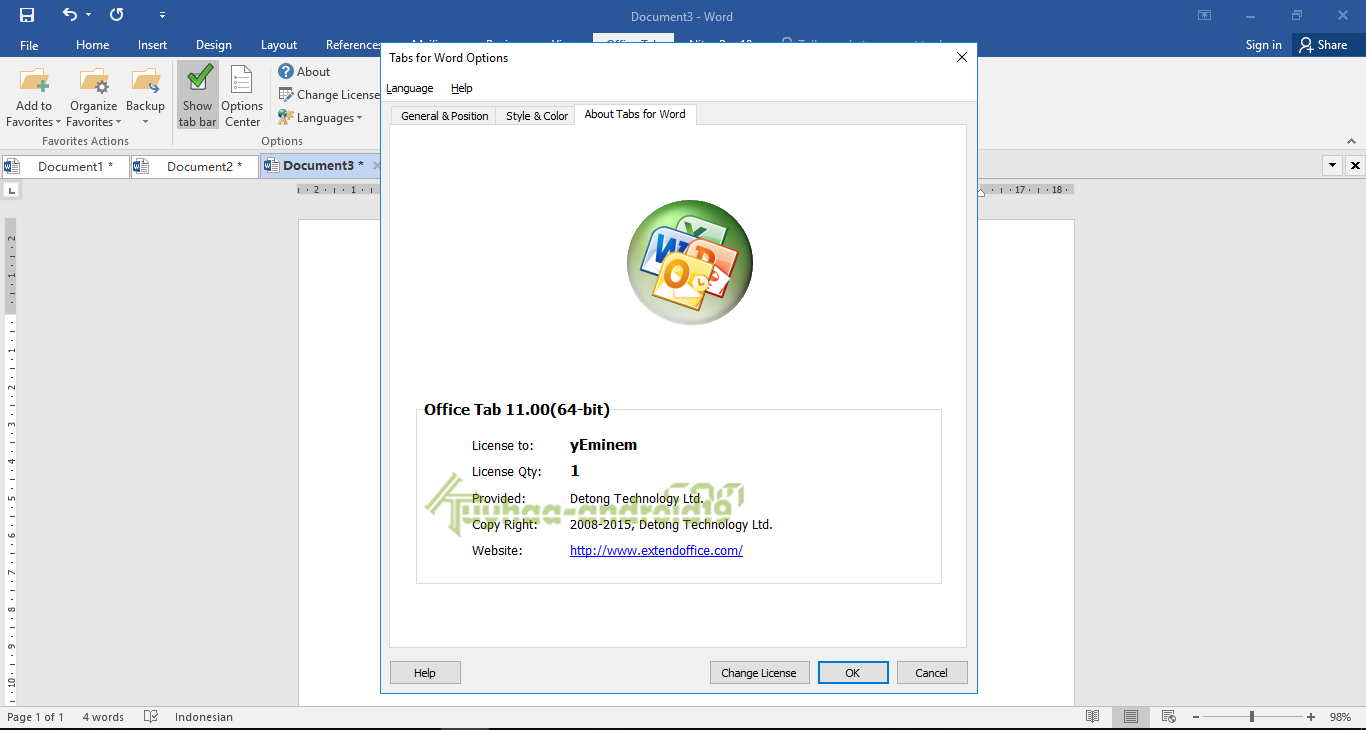Image resolution: width=1366 pixels, height=730 pixels.
Task: Click the zoom in plus button
Action: click(x=1311, y=717)
